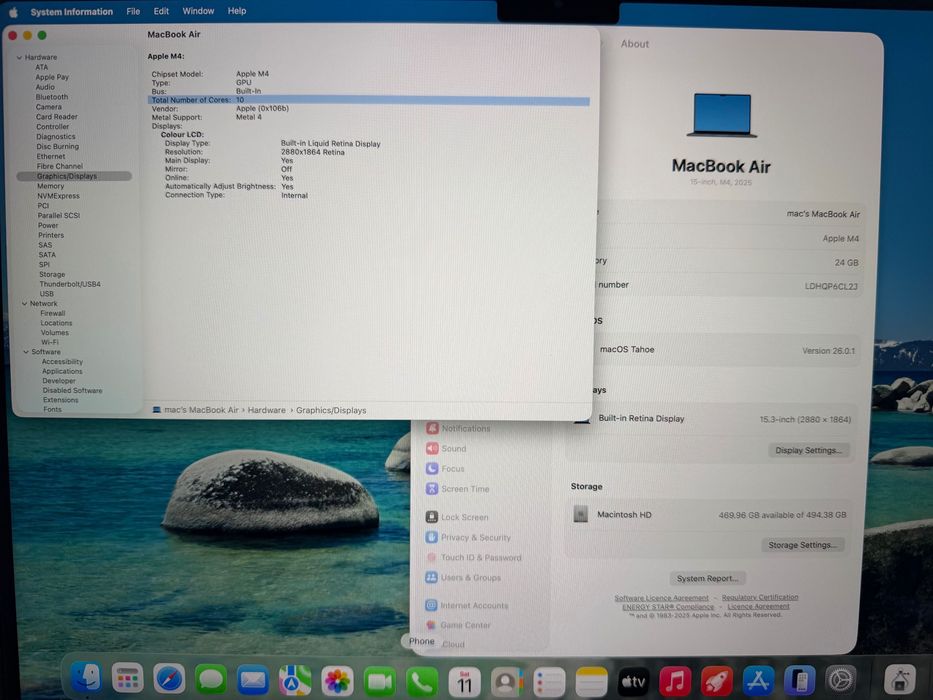Open Contacts app in the Dock

click(x=506, y=682)
